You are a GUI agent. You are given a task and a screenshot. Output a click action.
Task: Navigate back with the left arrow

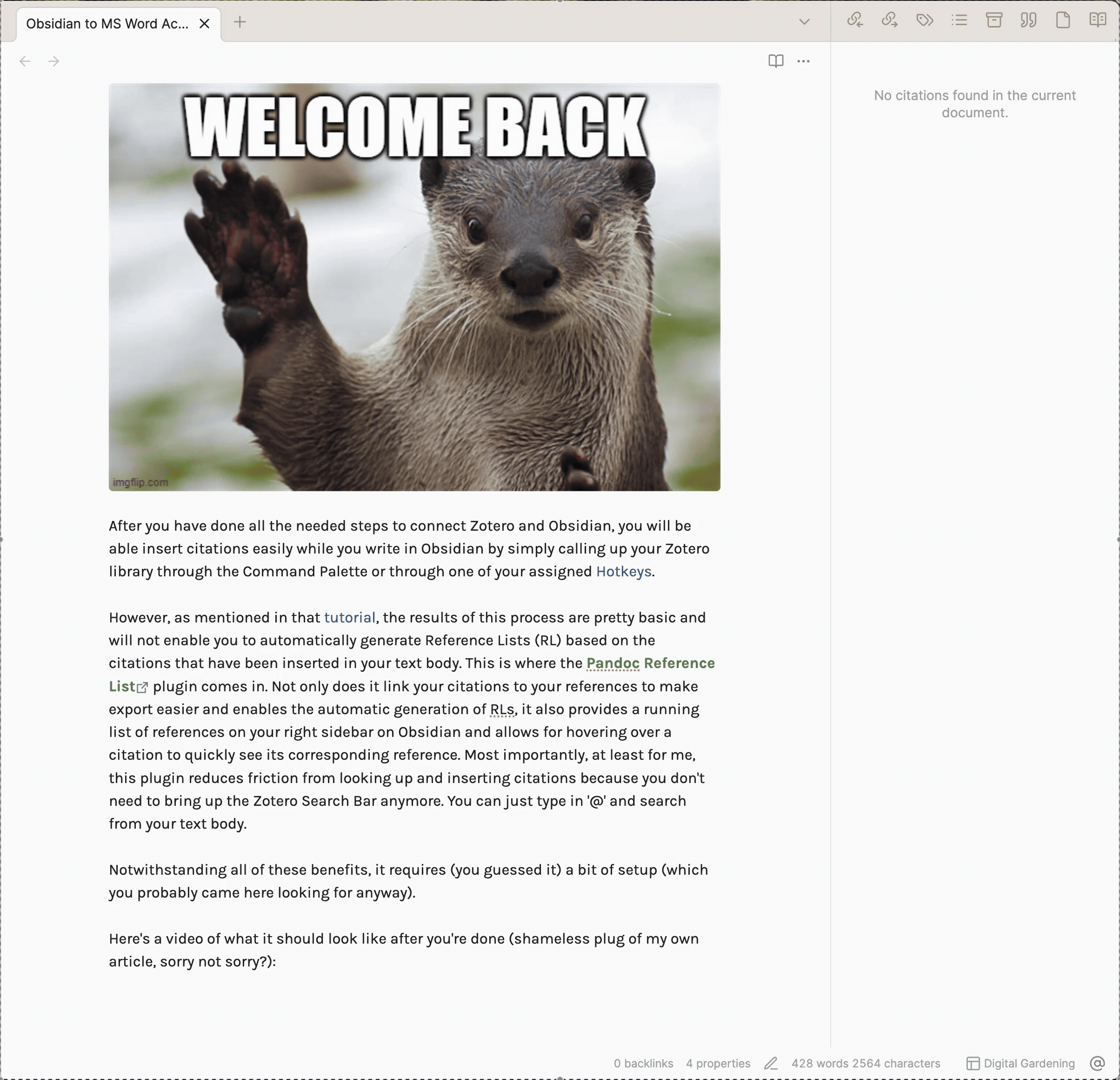coord(24,61)
